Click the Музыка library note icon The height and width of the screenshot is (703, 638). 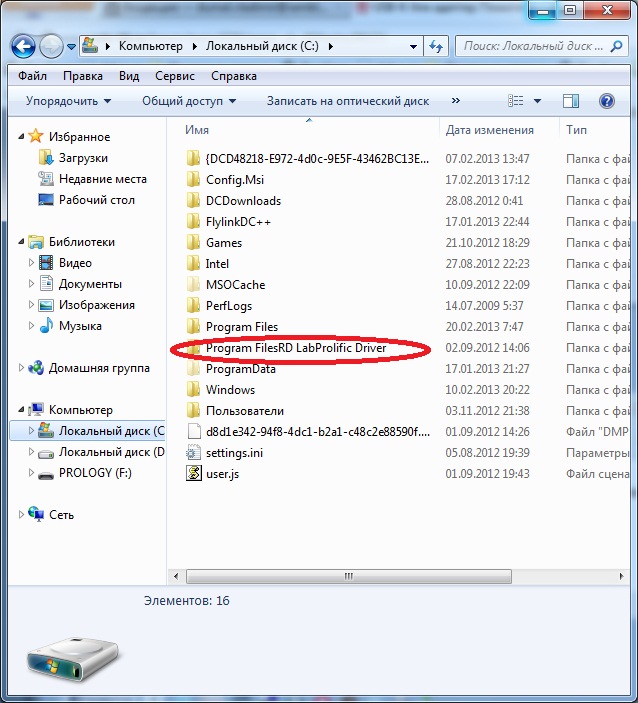point(46,325)
